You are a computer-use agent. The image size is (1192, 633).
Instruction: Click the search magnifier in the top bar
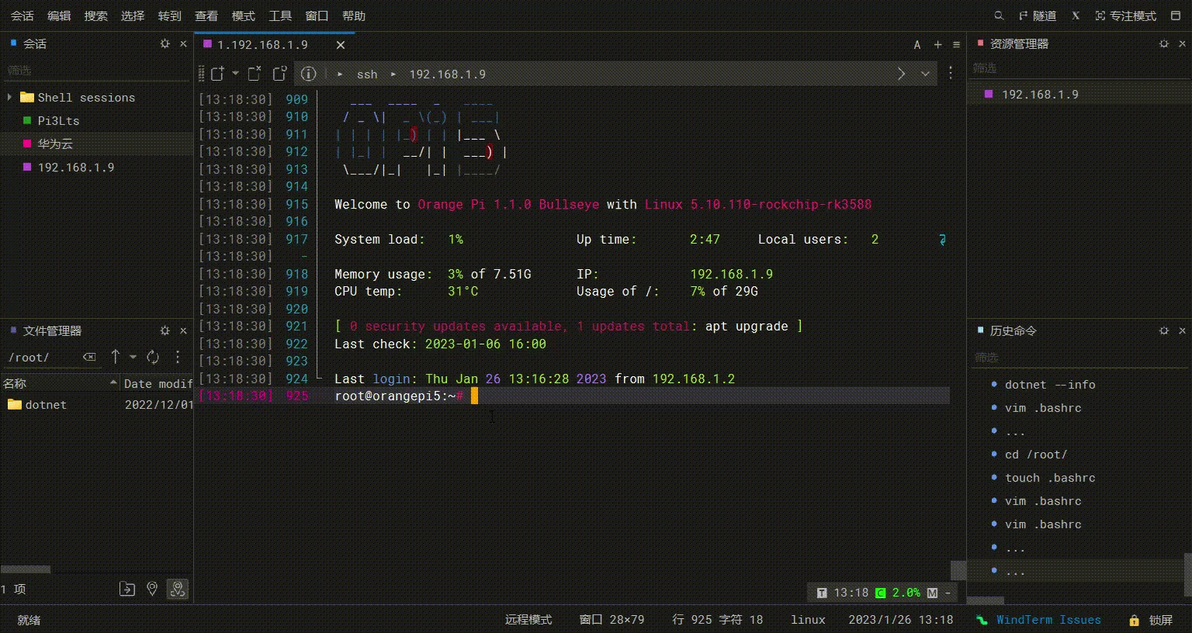coord(998,16)
